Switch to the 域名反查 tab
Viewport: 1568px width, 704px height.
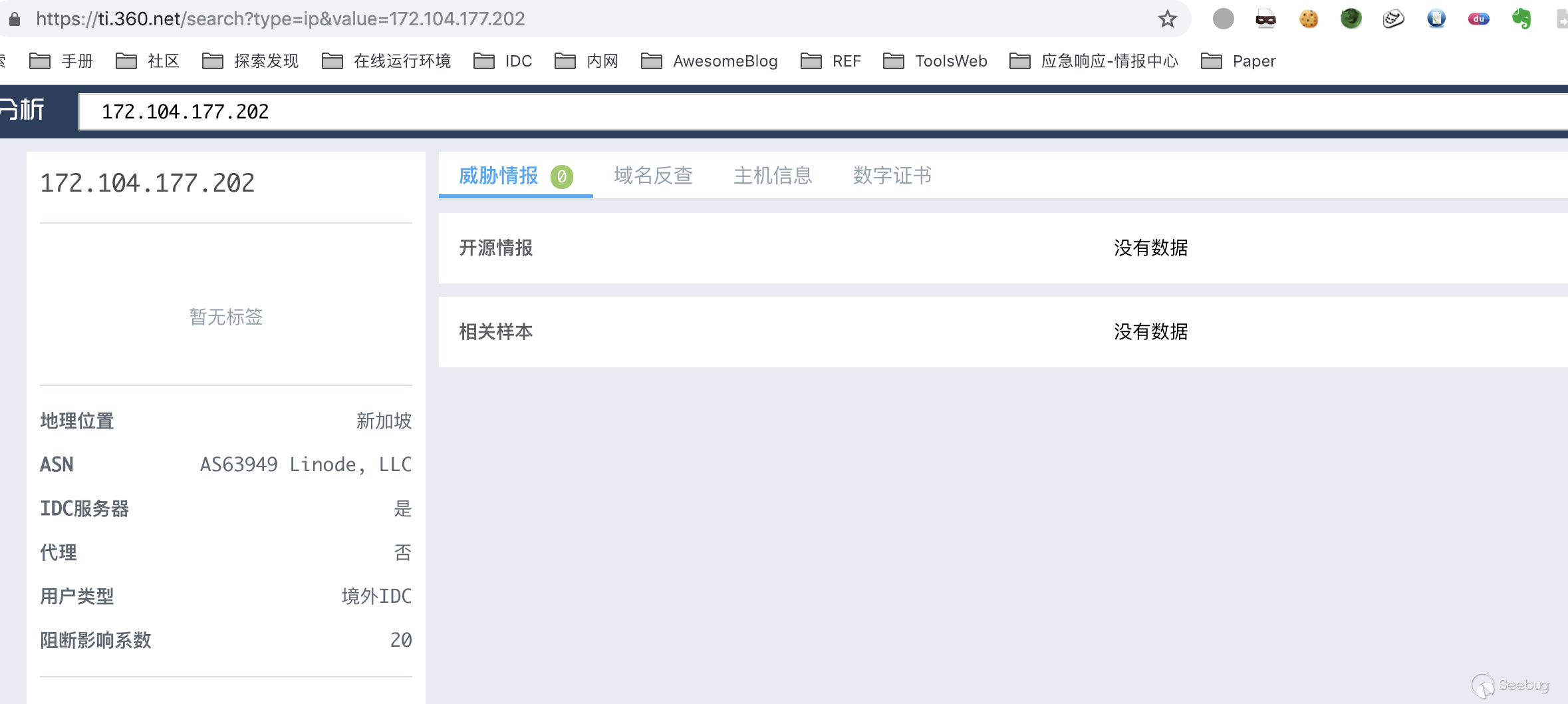(653, 176)
